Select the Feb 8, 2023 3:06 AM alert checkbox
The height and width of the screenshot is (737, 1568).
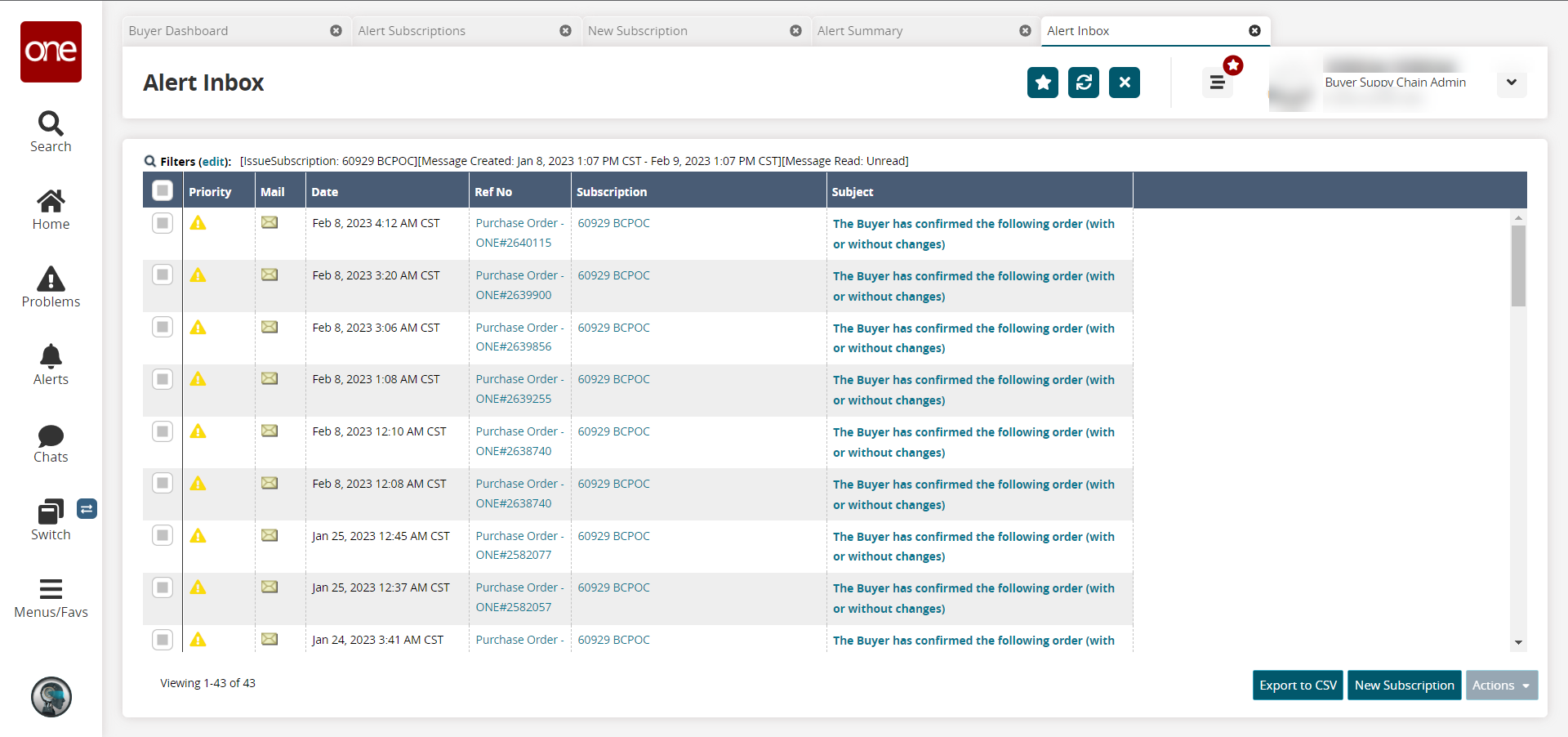coord(163,327)
